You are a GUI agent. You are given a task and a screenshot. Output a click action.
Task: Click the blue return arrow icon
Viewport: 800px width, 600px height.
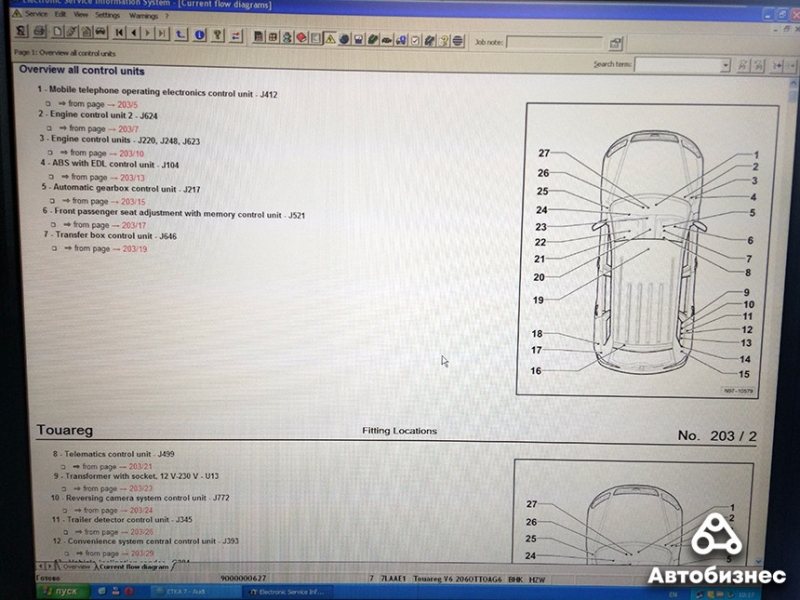click(x=181, y=35)
